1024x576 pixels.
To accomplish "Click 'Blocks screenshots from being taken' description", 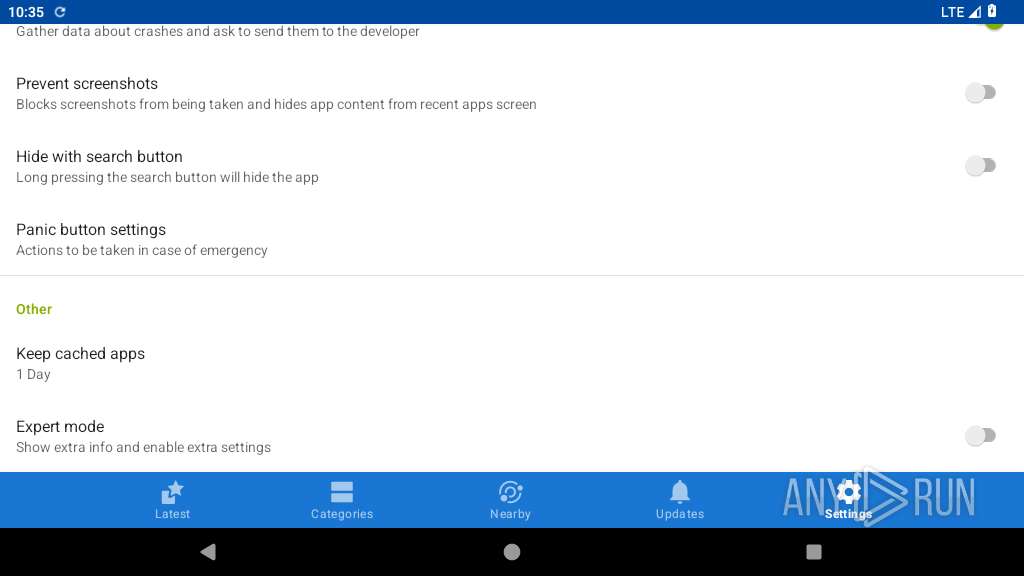I will [x=276, y=104].
